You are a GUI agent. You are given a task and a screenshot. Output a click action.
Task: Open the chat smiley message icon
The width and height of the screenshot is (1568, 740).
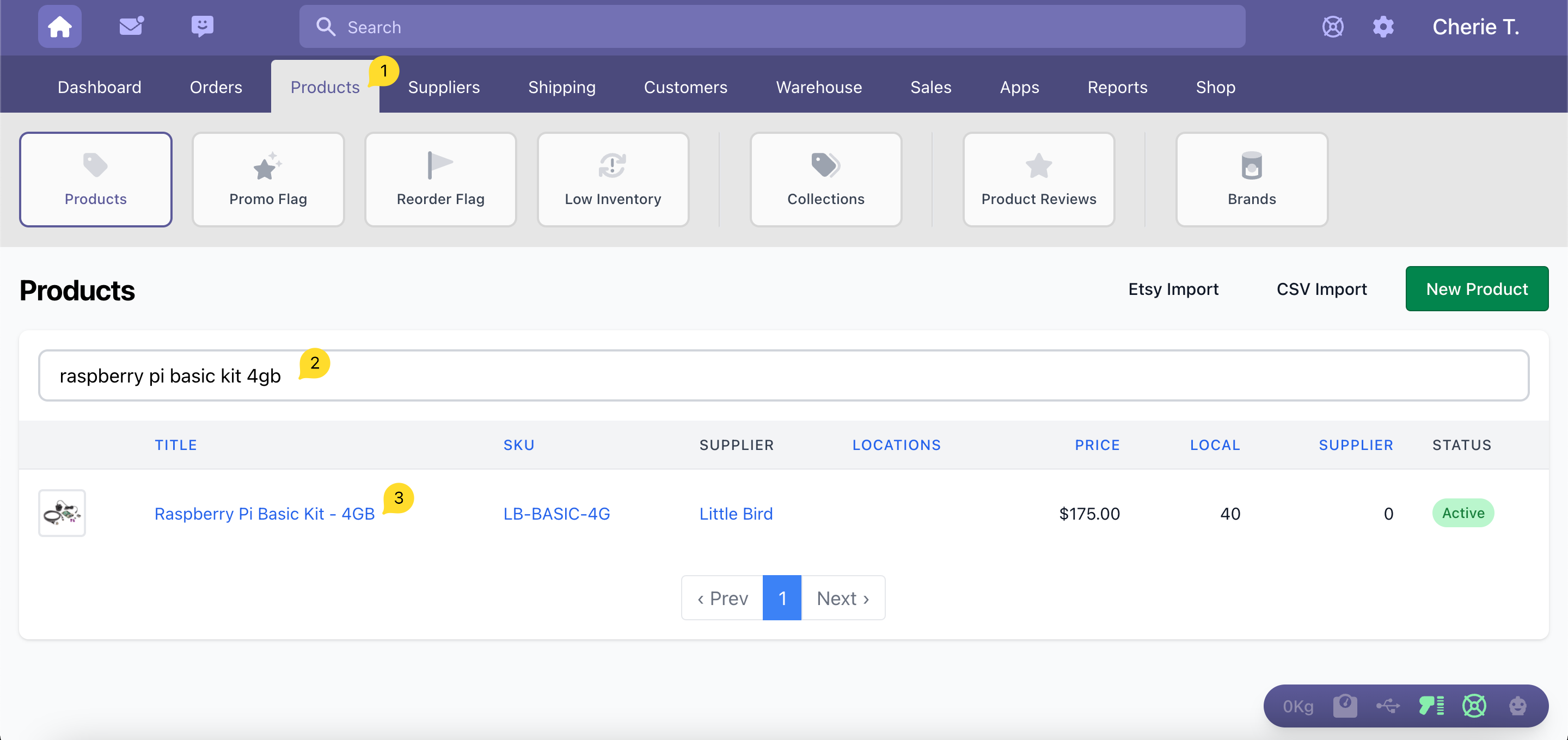[202, 26]
